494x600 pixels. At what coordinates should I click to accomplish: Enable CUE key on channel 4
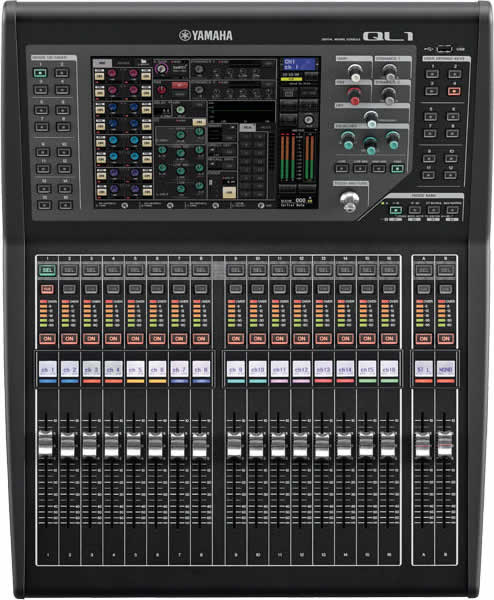pos(113,289)
